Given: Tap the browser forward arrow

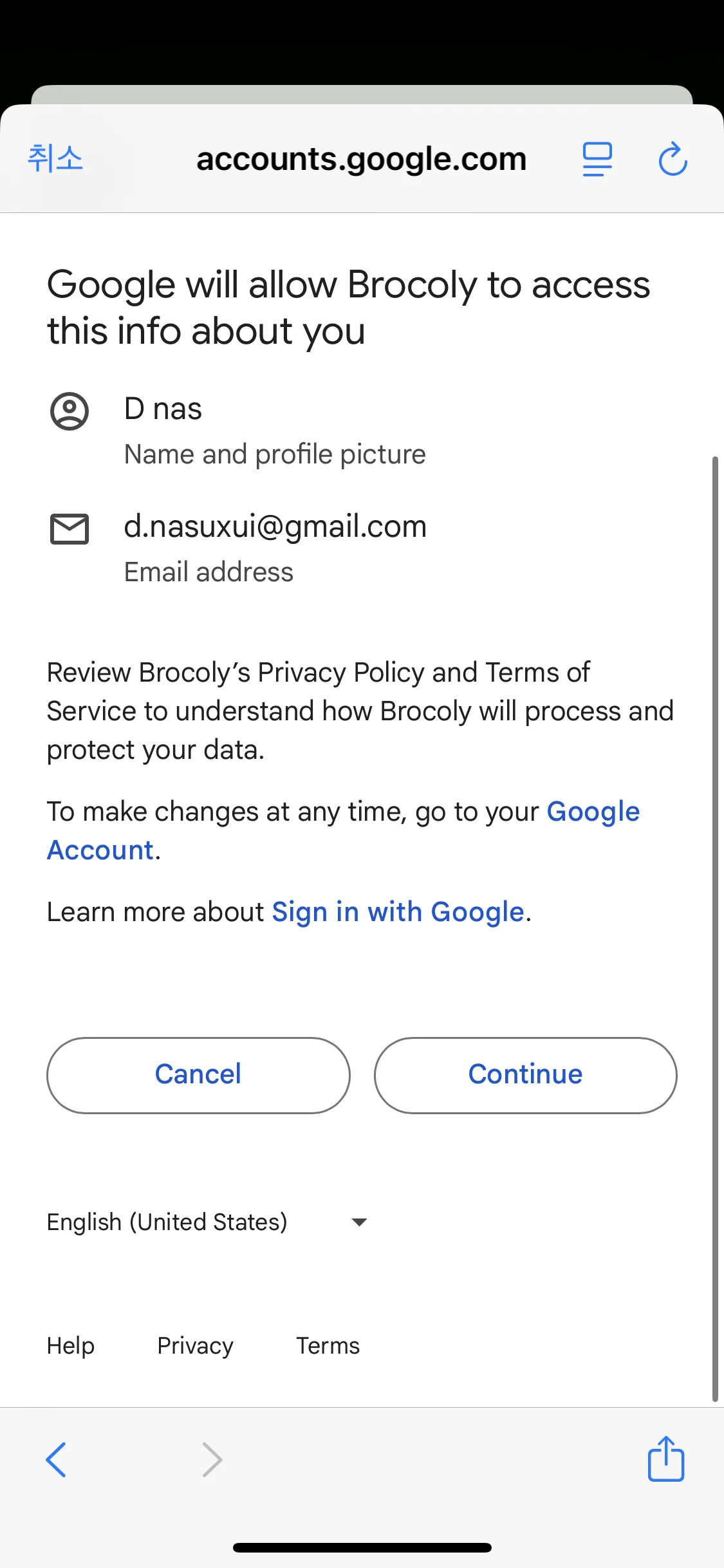Looking at the screenshot, I should click(212, 1459).
